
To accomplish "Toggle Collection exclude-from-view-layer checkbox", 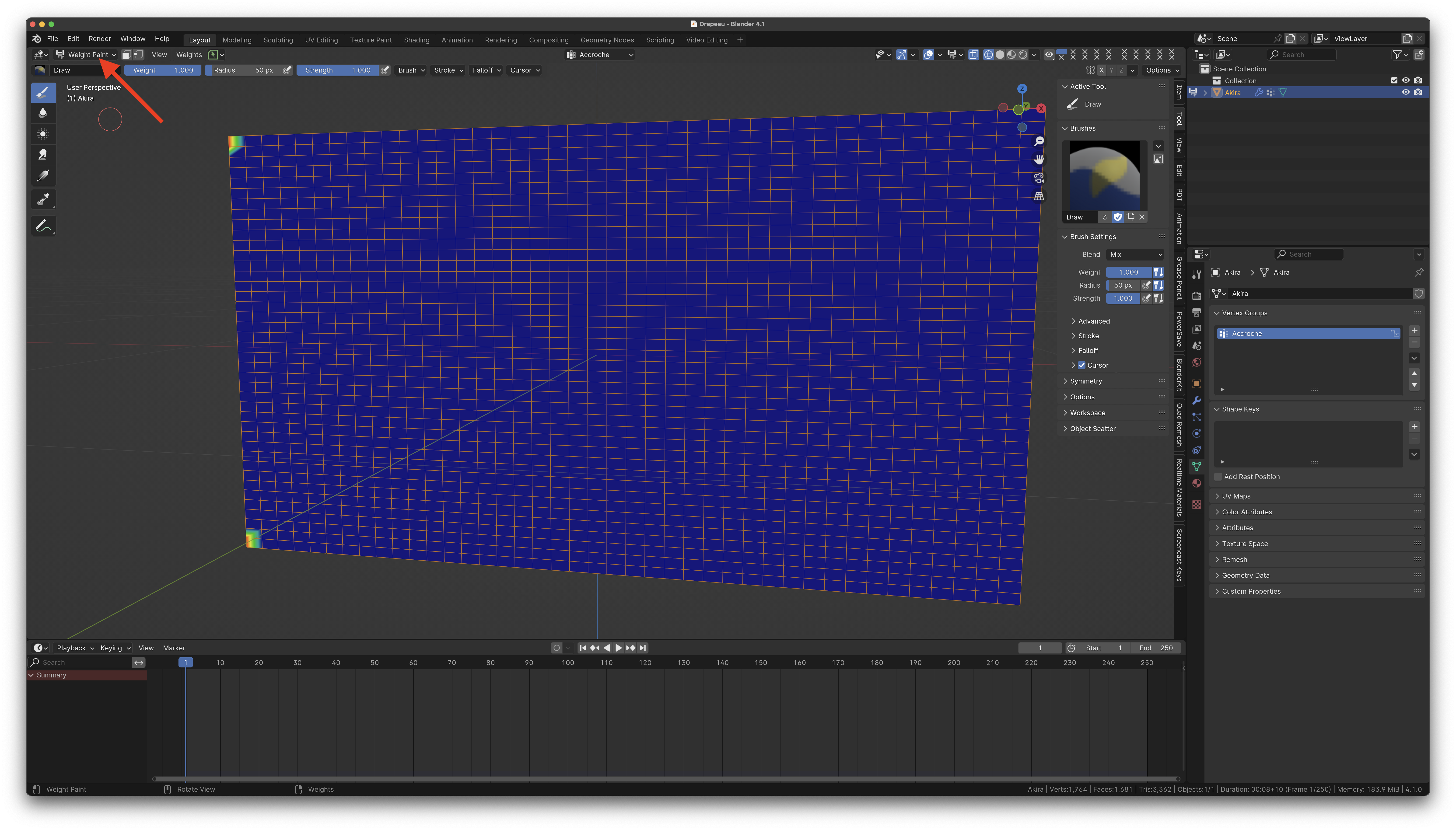I will 1394,80.
